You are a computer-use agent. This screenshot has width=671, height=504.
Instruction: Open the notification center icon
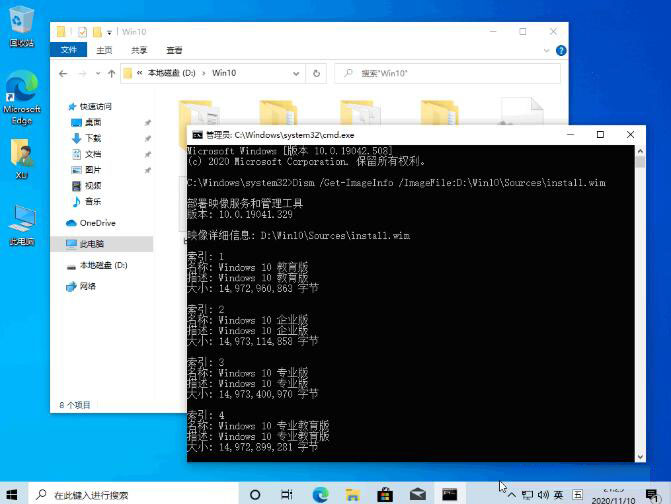tap(653, 495)
